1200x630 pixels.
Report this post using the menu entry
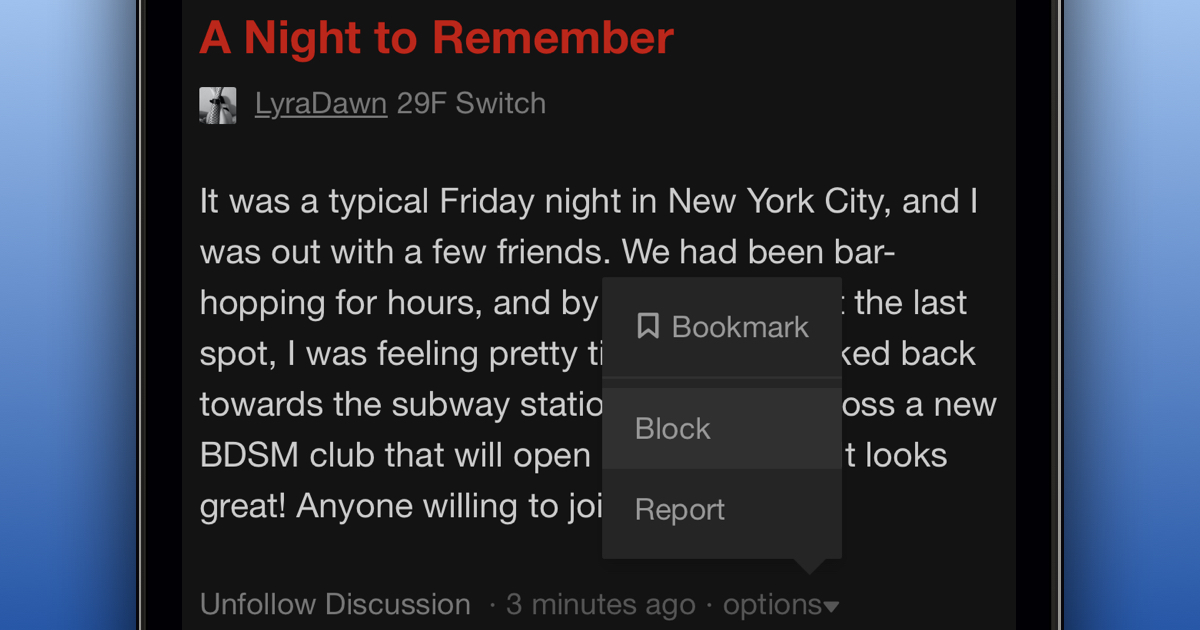679,509
